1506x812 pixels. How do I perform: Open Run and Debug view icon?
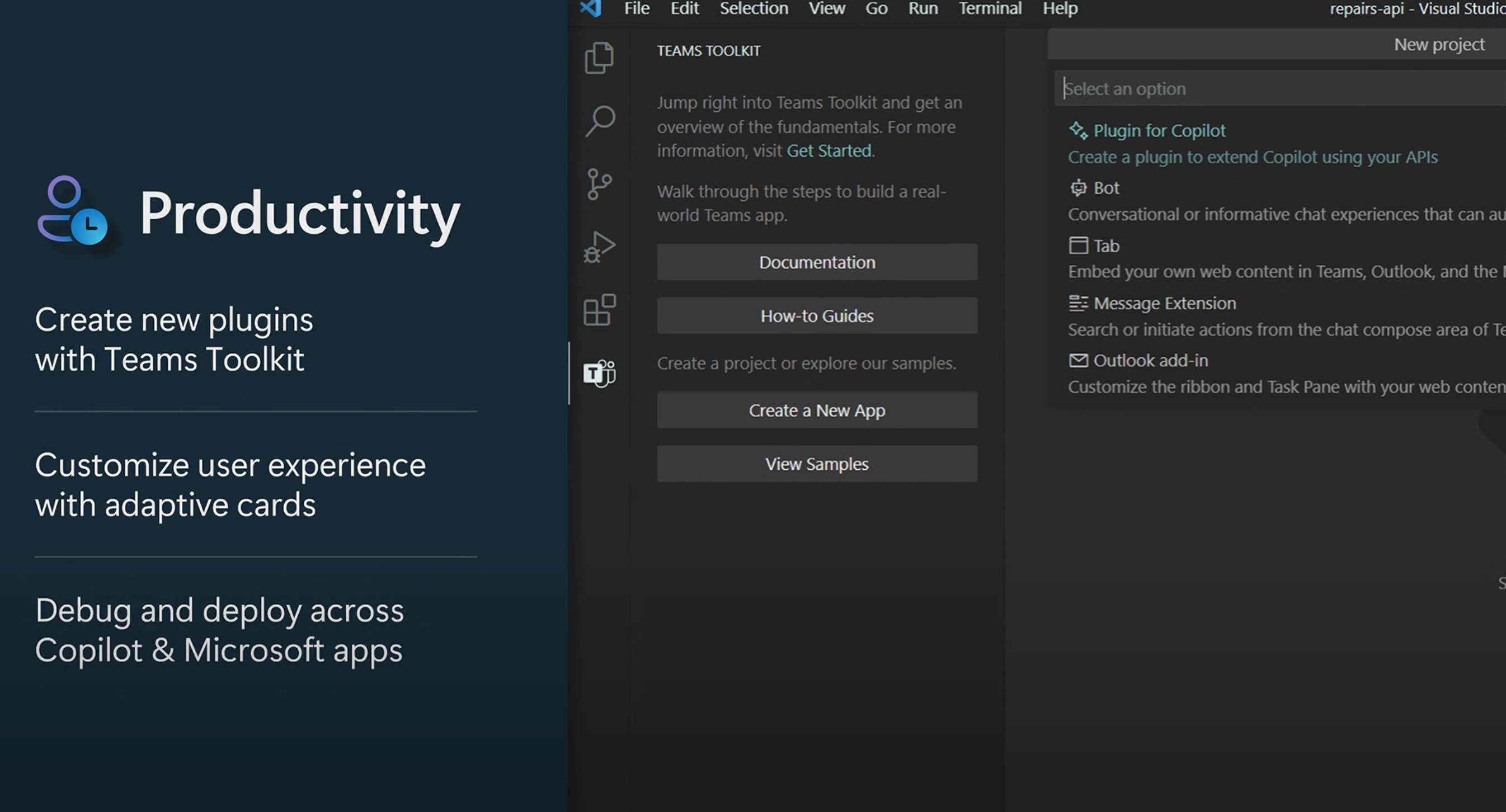[599, 247]
